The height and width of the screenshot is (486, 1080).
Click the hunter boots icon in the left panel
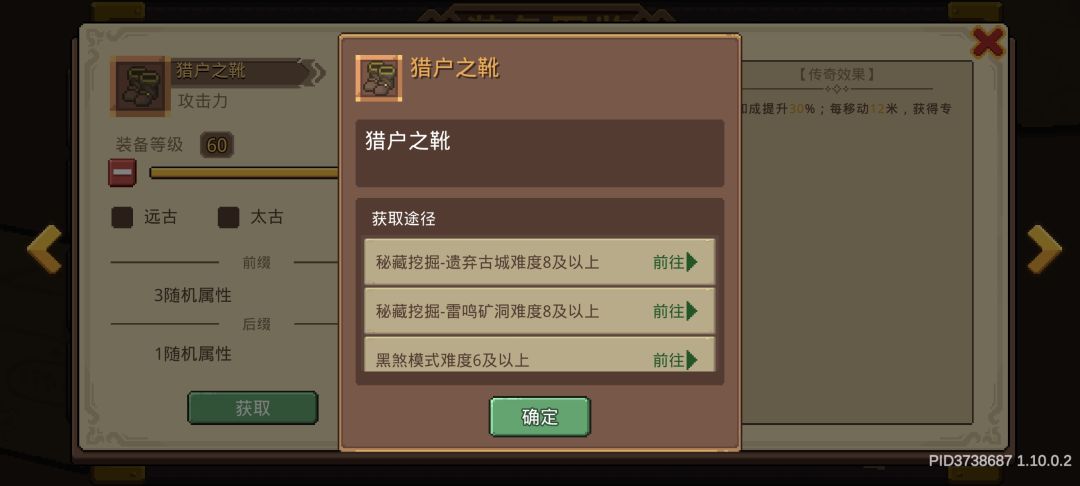tap(139, 86)
